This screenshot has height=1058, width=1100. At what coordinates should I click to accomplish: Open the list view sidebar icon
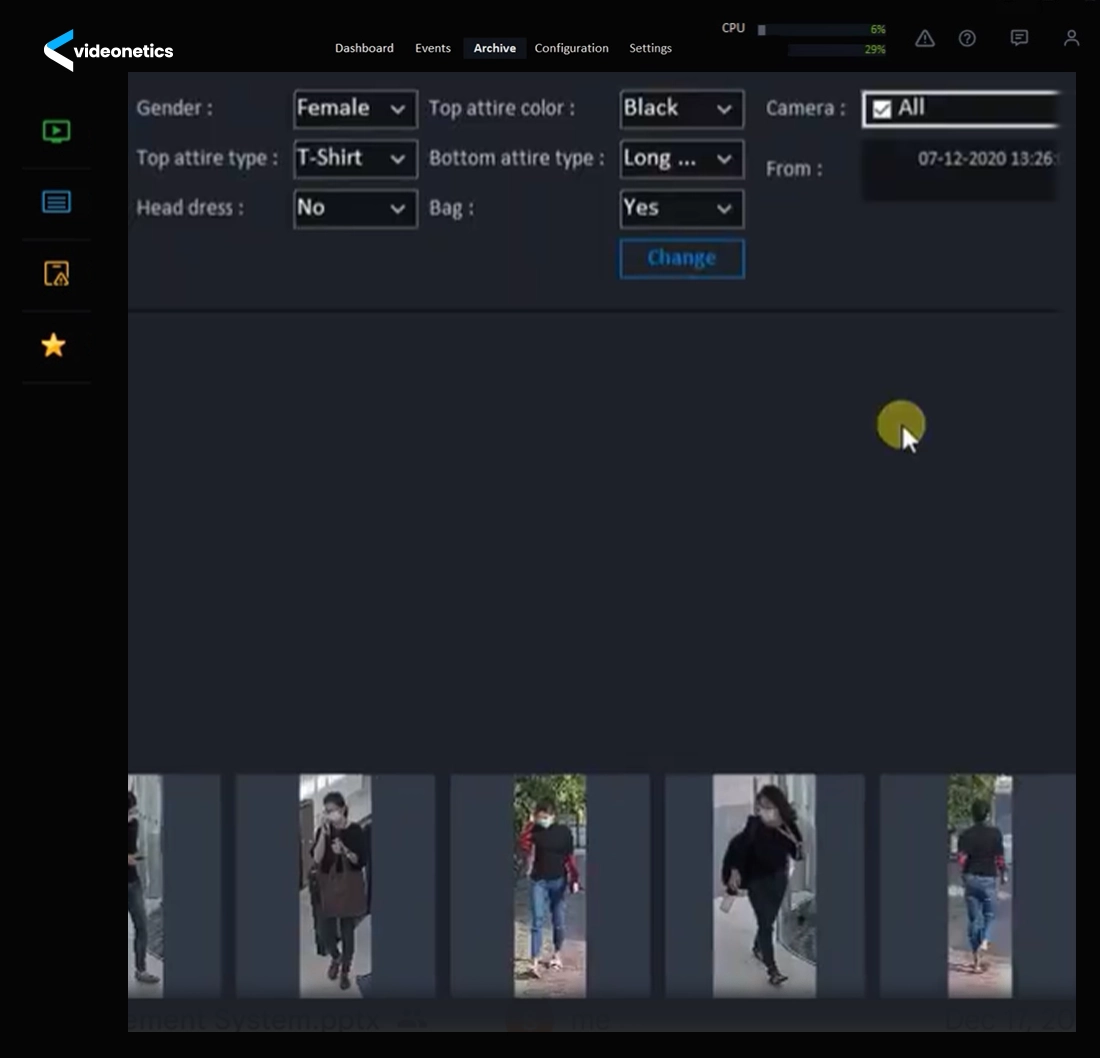(56, 202)
